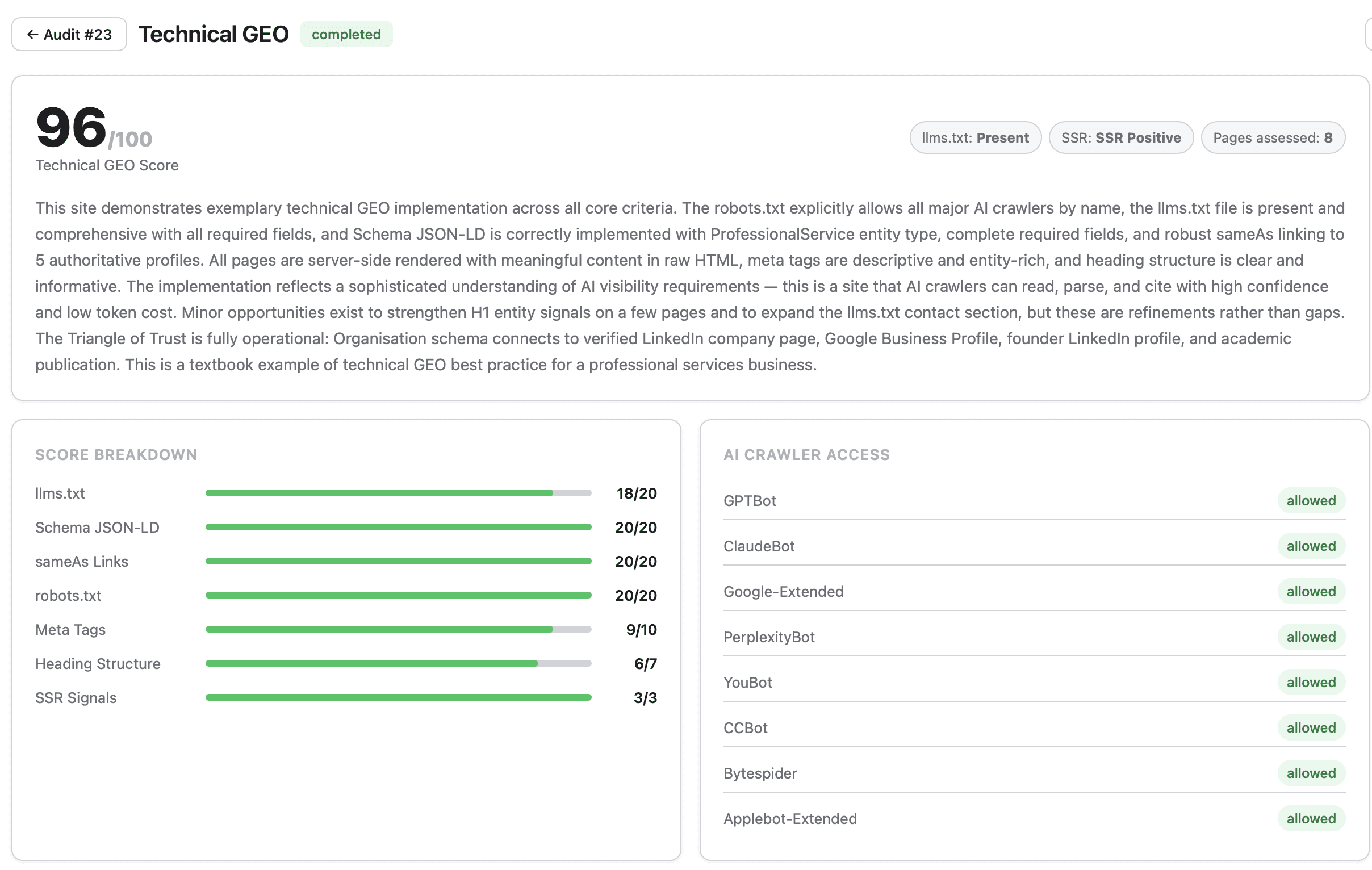The width and height of the screenshot is (1372, 870).
Task: Click the Pages assessed pill
Action: [1272, 137]
